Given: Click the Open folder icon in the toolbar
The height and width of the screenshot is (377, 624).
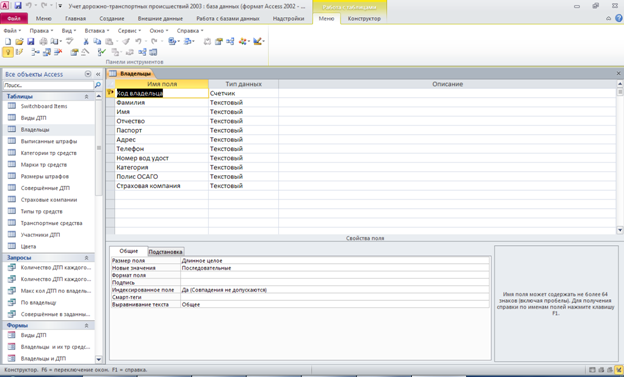Looking at the screenshot, I should click(x=19, y=41).
